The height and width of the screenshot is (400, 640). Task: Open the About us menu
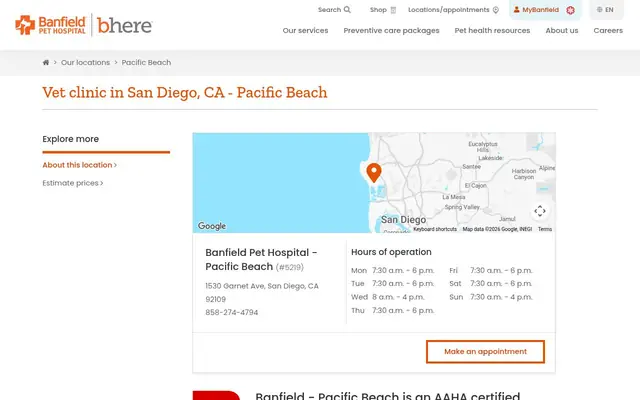point(562,31)
